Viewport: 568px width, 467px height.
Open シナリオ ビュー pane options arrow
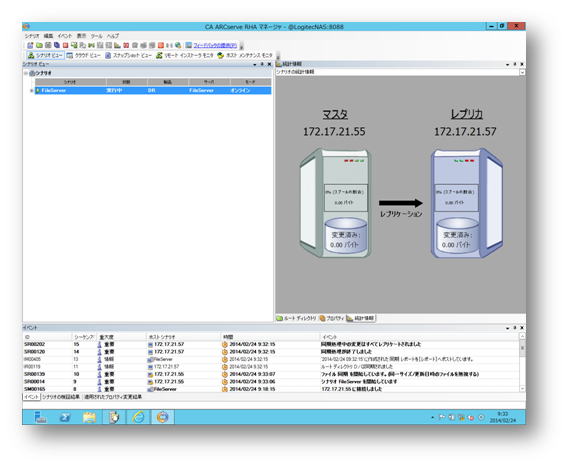pos(255,64)
